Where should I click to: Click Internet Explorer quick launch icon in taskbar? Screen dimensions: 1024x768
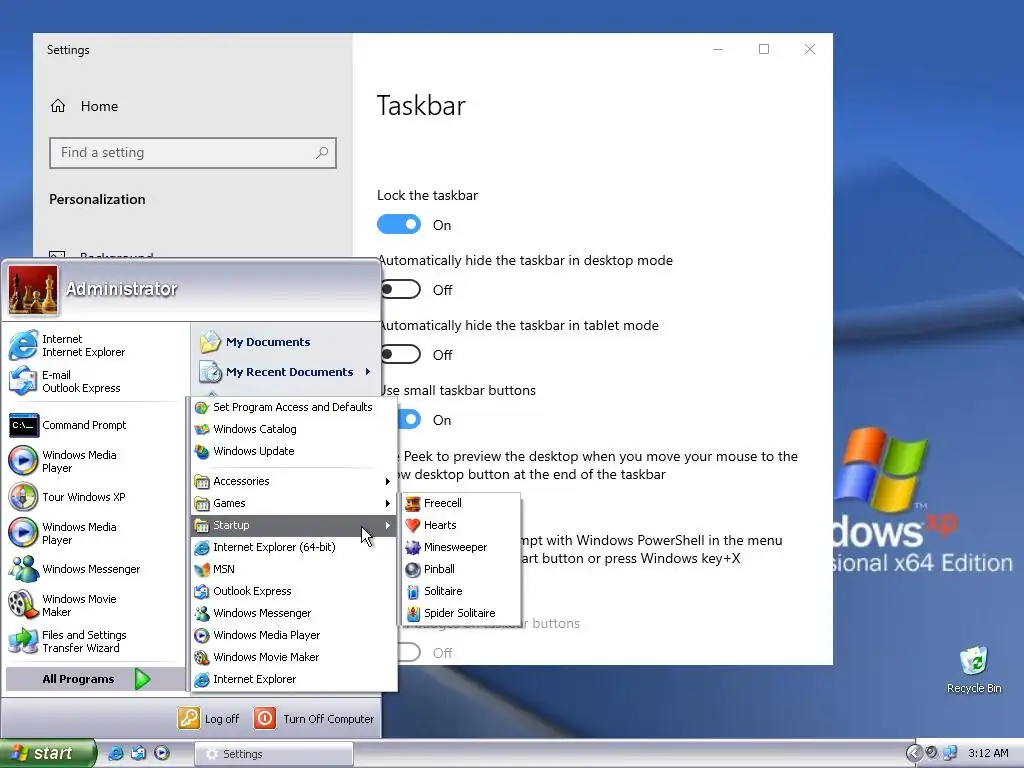116,754
